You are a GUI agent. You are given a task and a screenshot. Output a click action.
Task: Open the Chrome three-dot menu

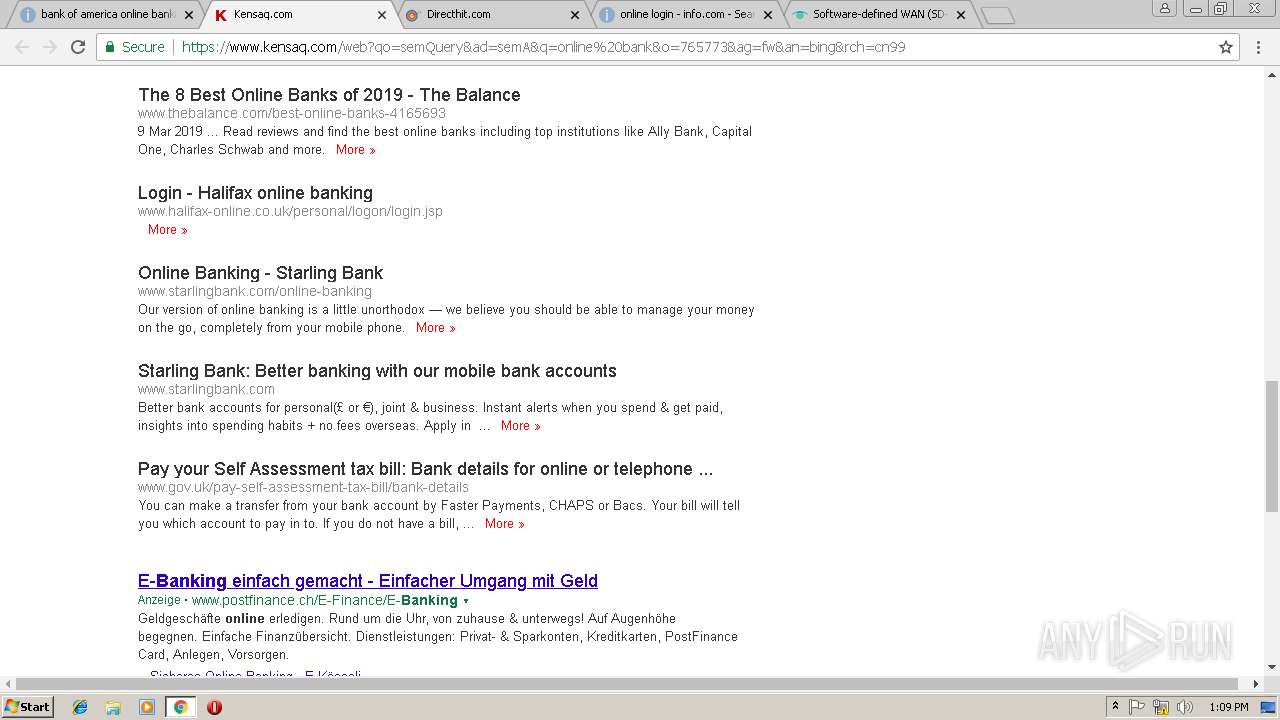(1258, 47)
